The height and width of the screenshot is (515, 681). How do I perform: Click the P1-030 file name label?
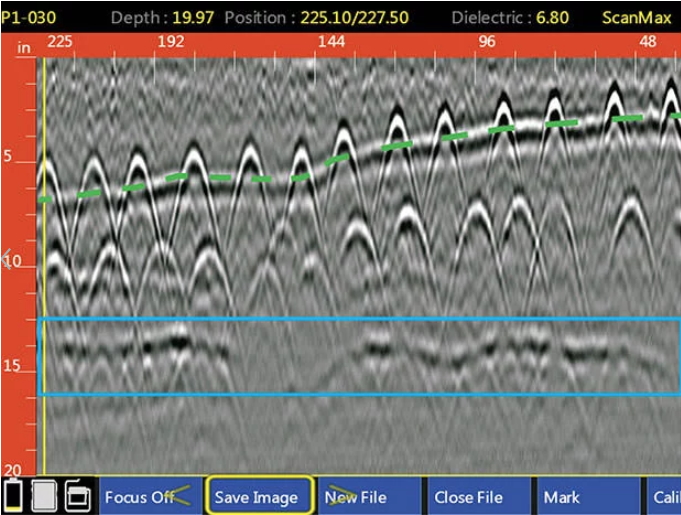[29, 17]
